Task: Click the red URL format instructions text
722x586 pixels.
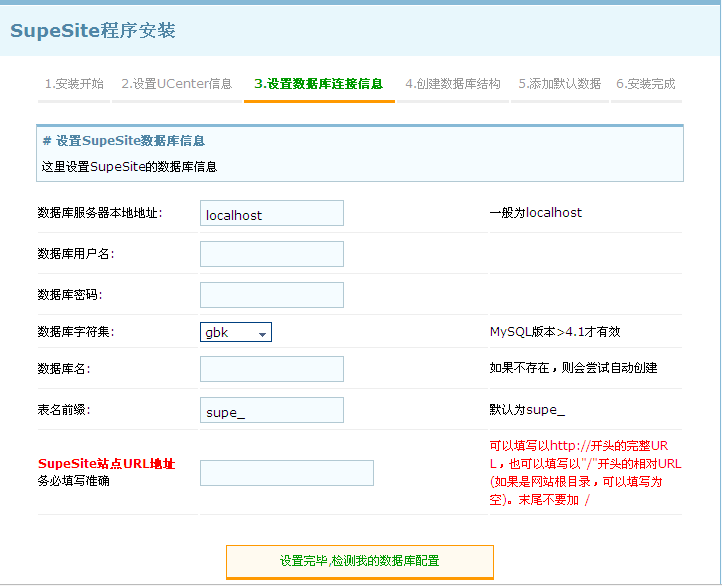Action: 585,473
